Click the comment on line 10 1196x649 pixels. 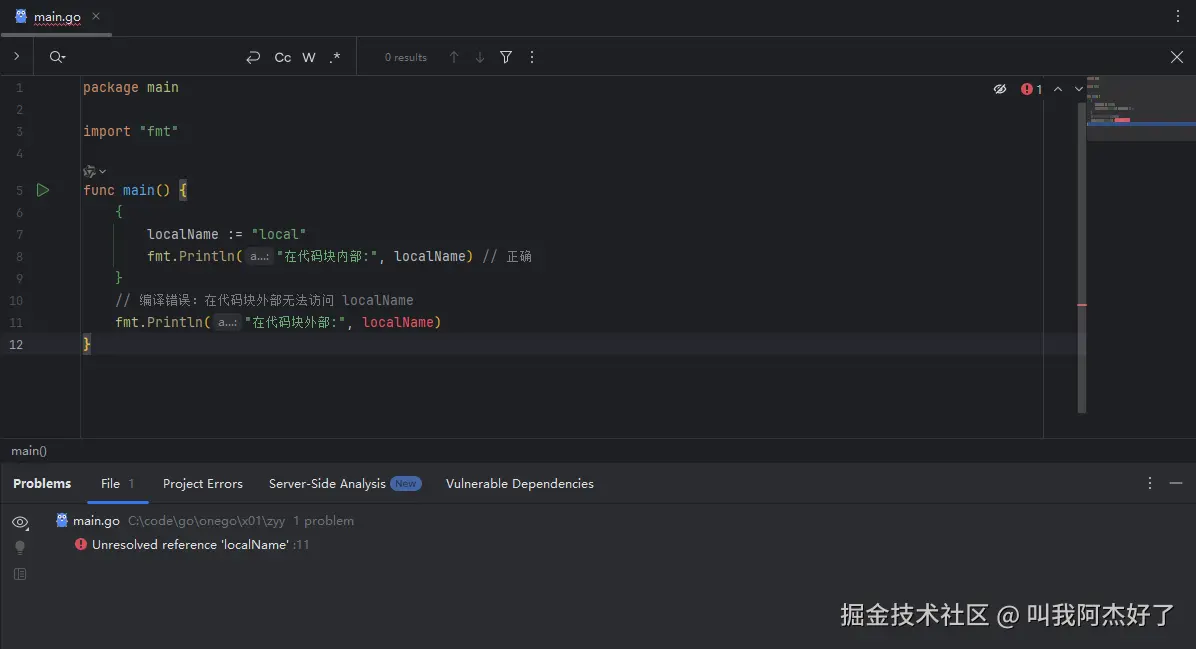pos(264,300)
